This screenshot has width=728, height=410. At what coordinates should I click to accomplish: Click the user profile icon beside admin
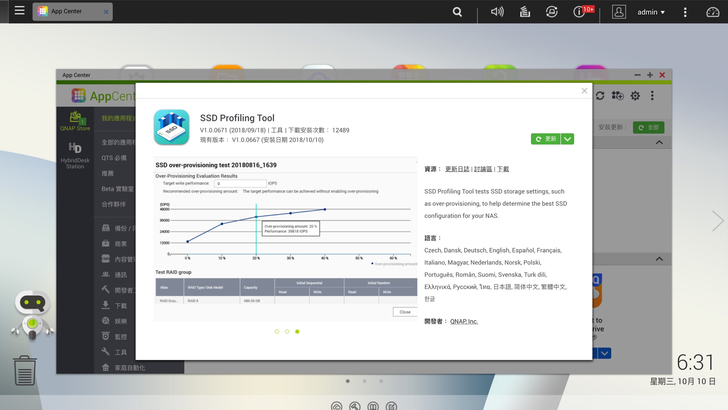coord(619,12)
